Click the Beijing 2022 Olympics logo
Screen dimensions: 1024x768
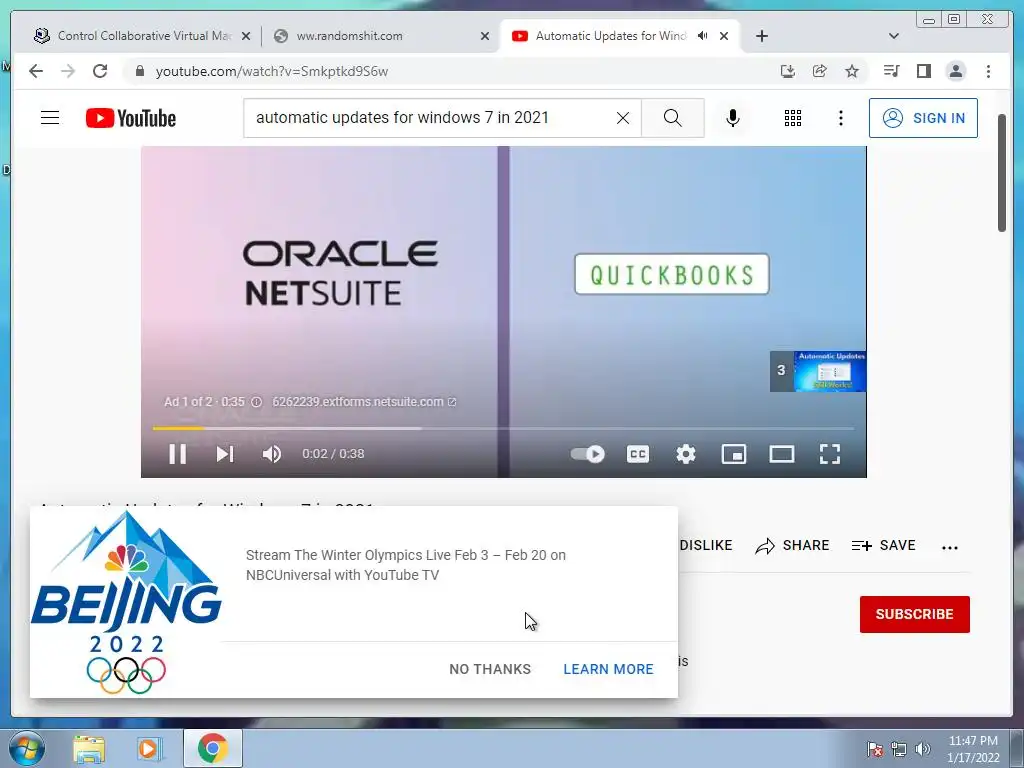pos(125,602)
